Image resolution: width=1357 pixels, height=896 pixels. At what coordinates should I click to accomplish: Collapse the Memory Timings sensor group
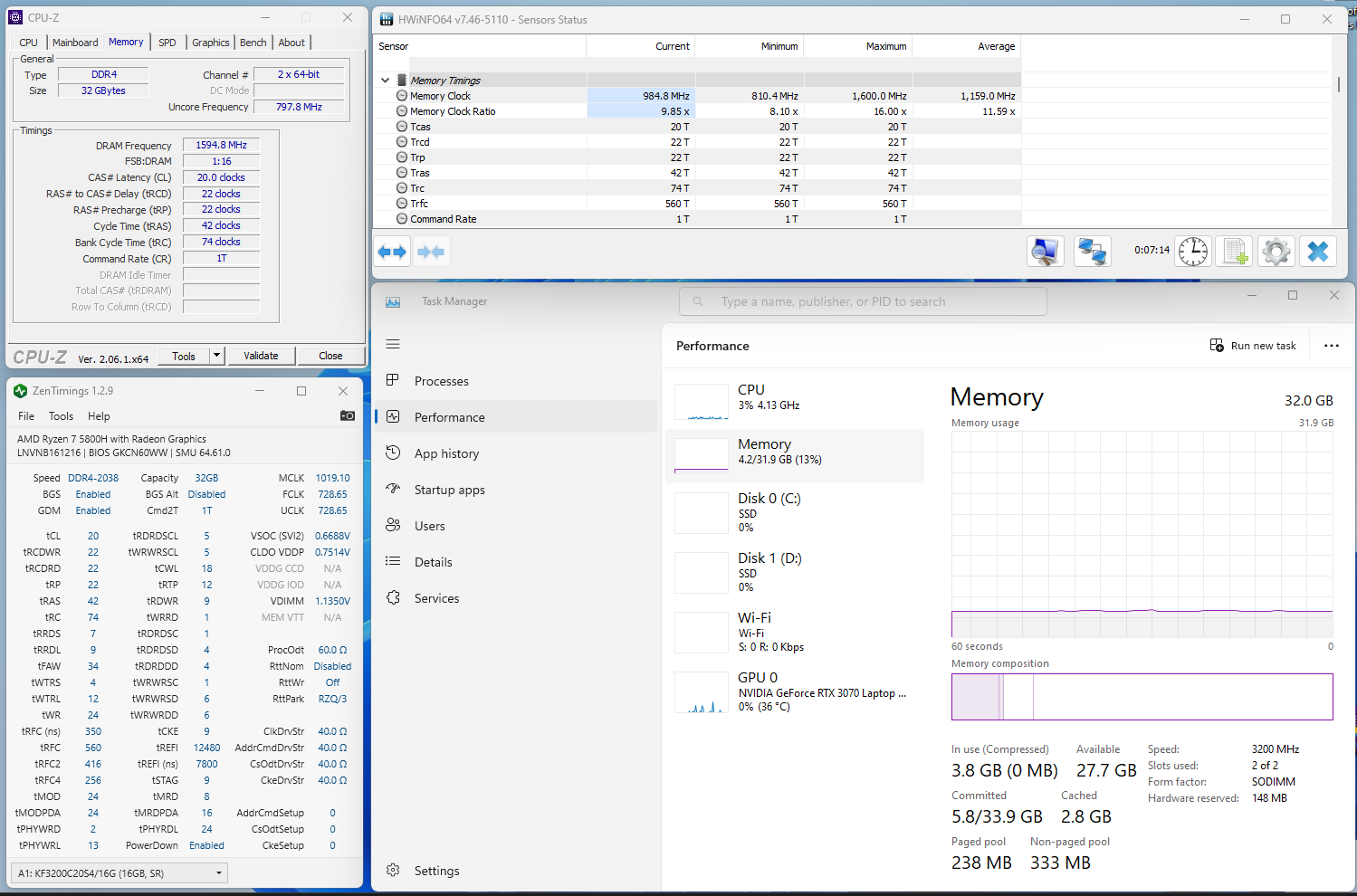pos(386,81)
